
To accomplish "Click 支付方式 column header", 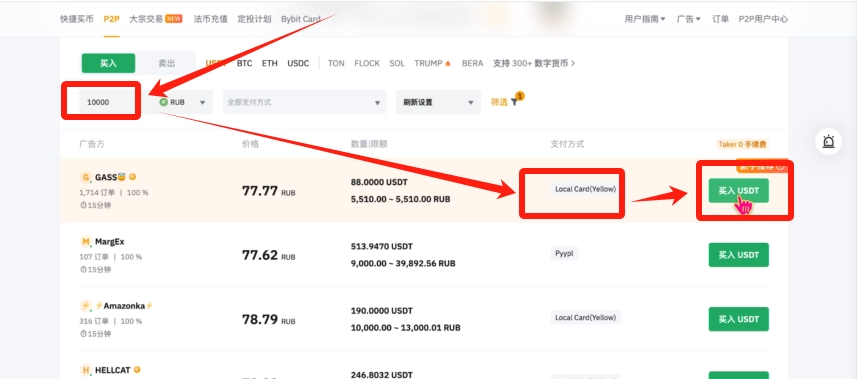I will 567,144.
